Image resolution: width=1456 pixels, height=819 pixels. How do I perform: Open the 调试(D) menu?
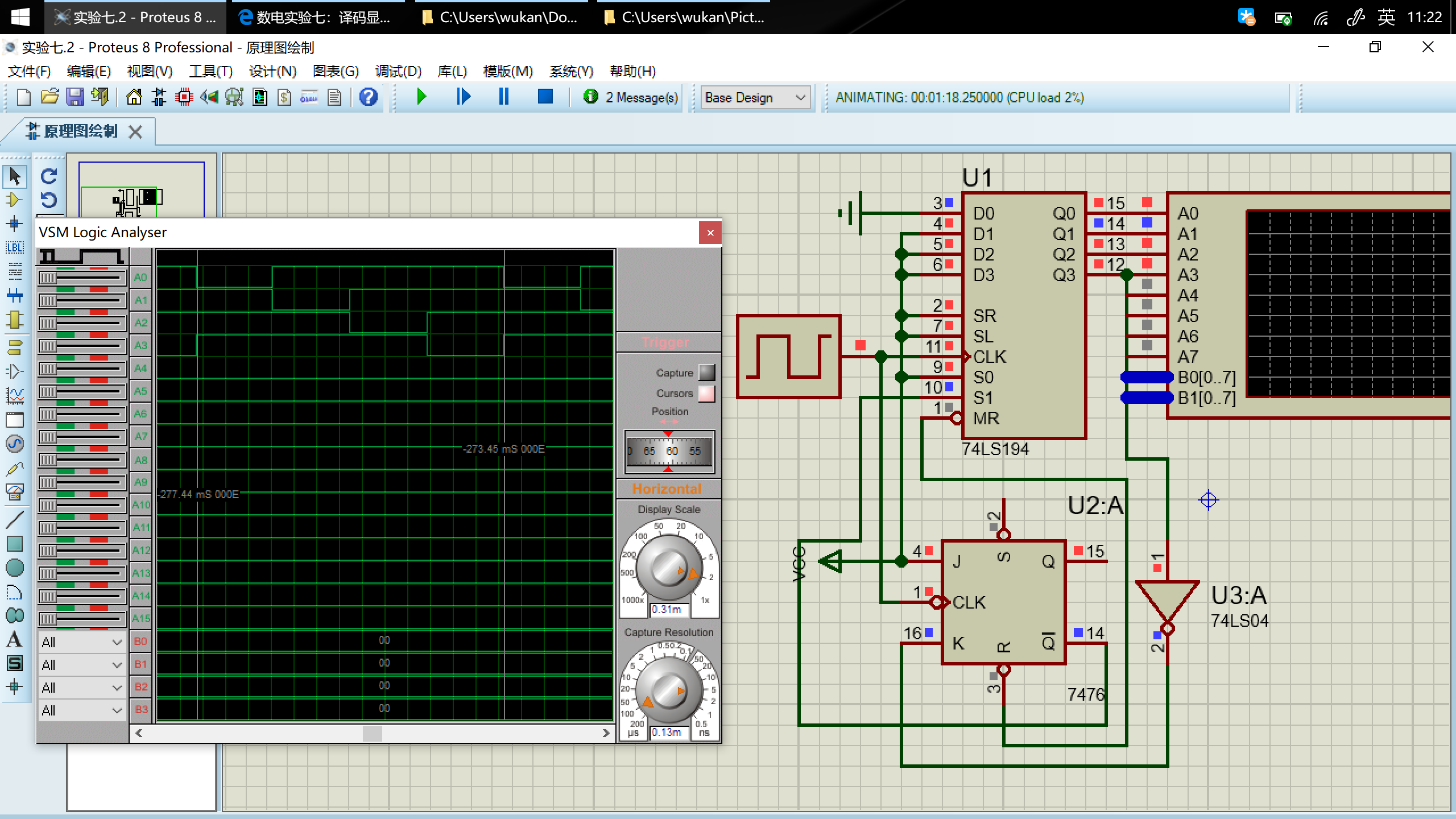[x=398, y=71]
